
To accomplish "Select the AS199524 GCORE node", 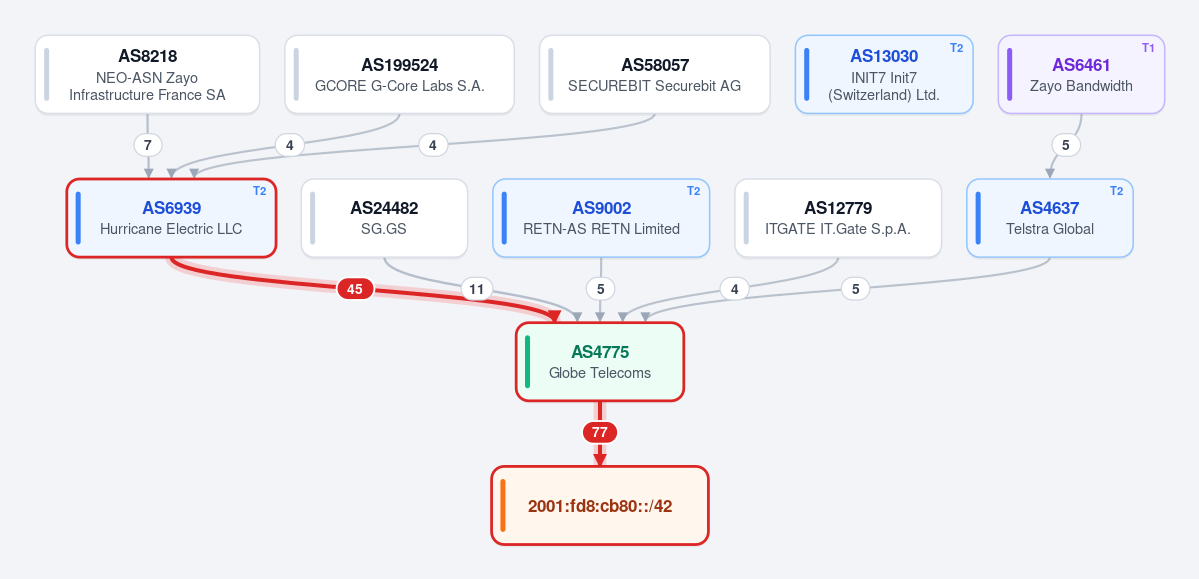I will [x=399, y=74].
